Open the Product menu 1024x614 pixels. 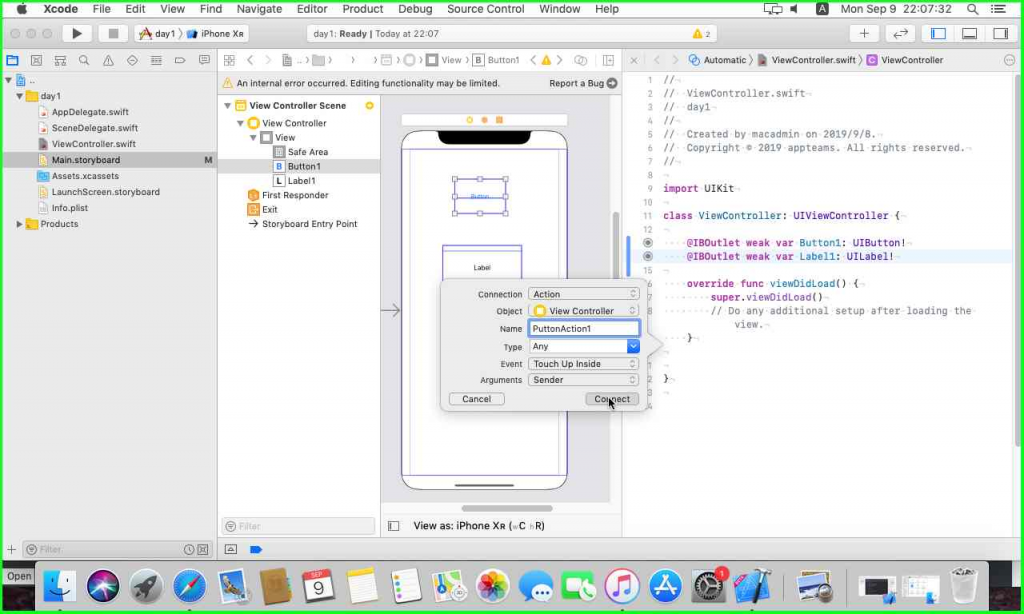pos(362,9)
